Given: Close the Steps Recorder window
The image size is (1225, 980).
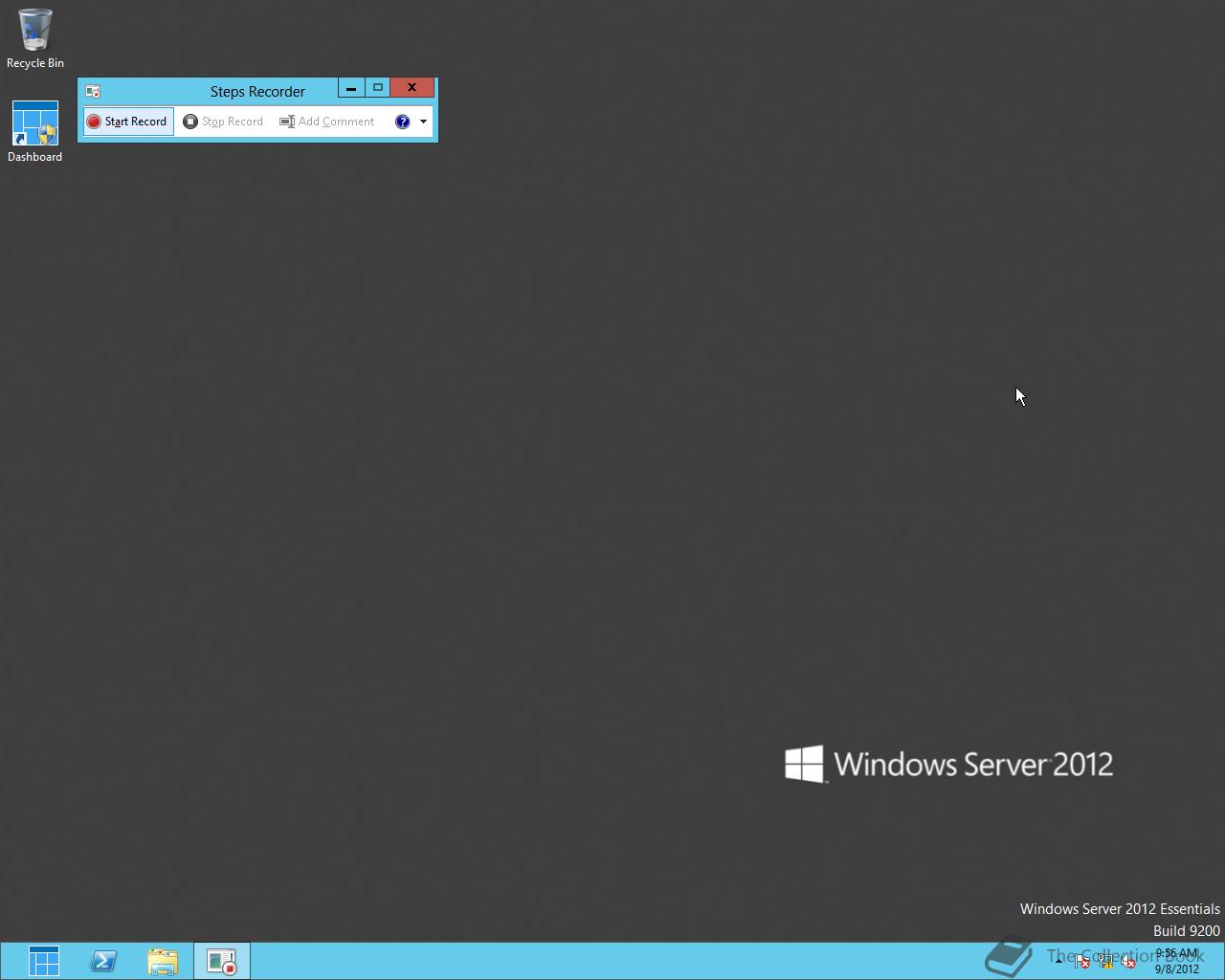Looking at the screenshot, I should [412, 88].
